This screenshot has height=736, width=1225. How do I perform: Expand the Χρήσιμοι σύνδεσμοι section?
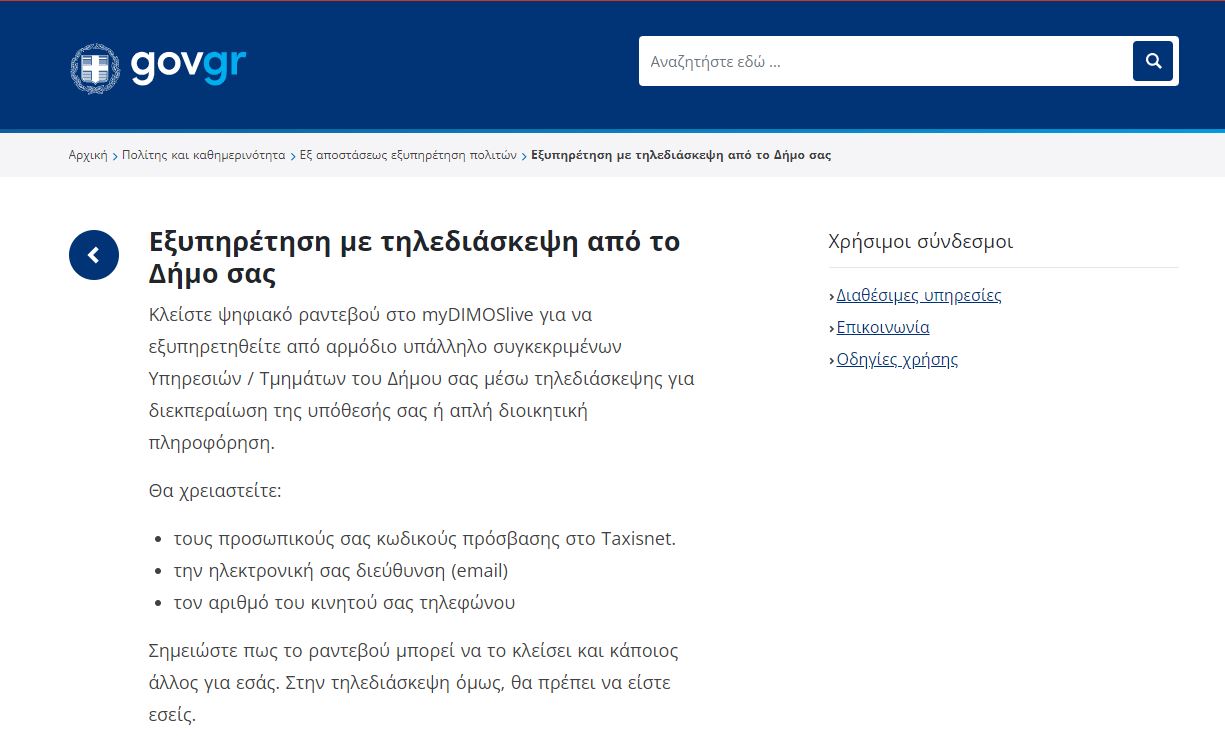tap(920, 242)
